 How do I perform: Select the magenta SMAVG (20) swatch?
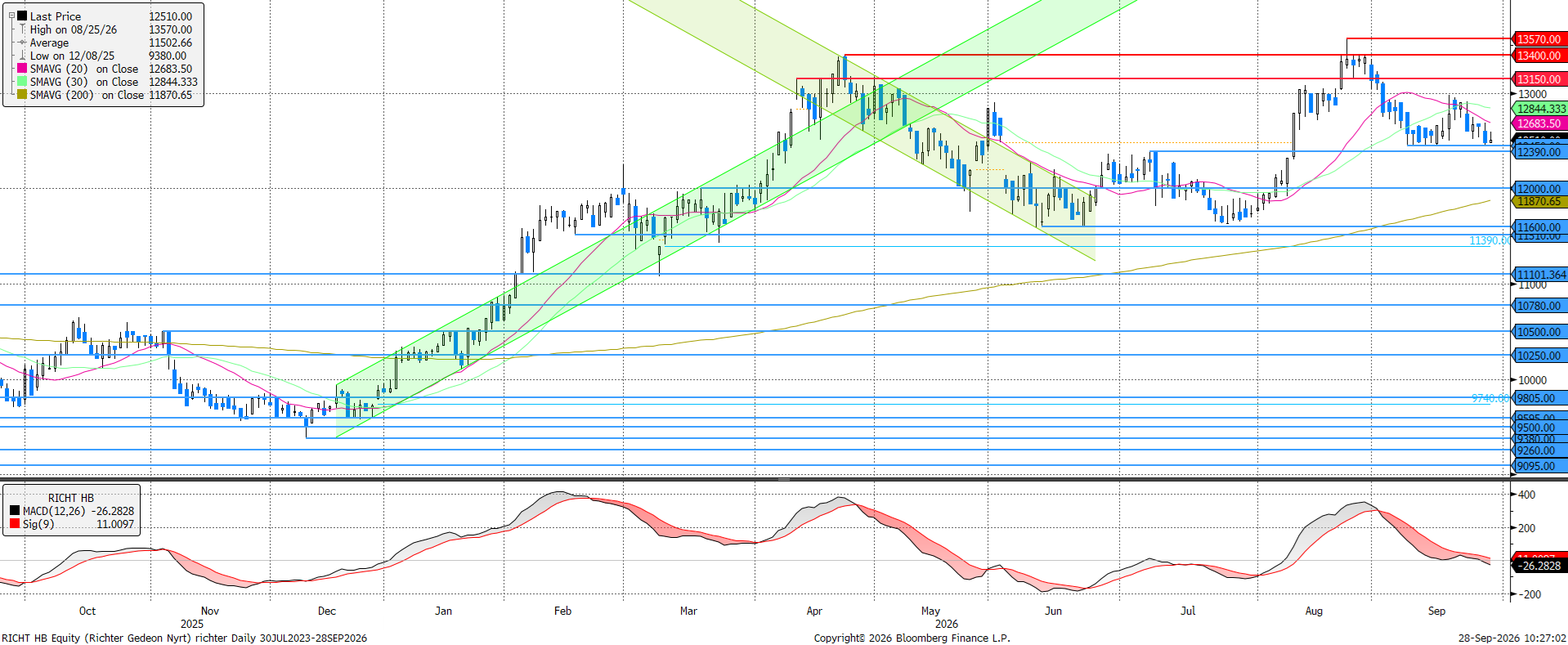tap(23, 69)
